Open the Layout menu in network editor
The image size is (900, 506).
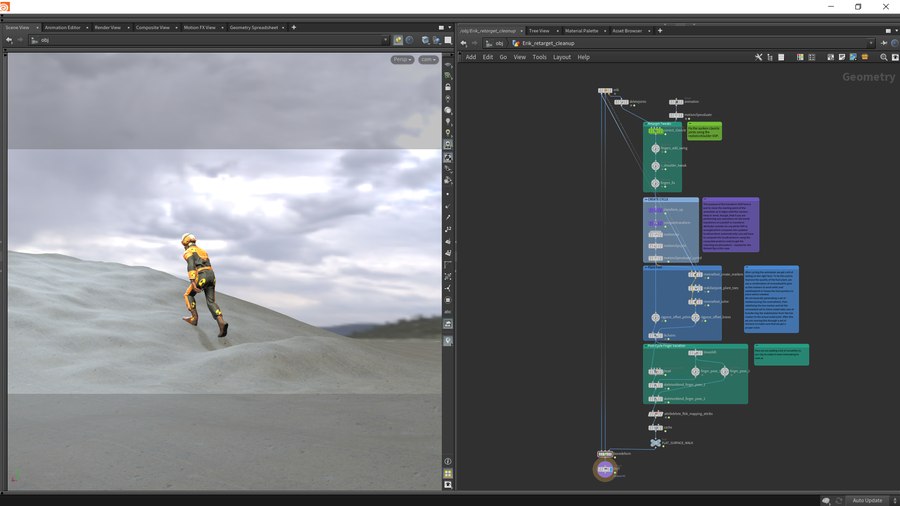click(x=562, y=57)
